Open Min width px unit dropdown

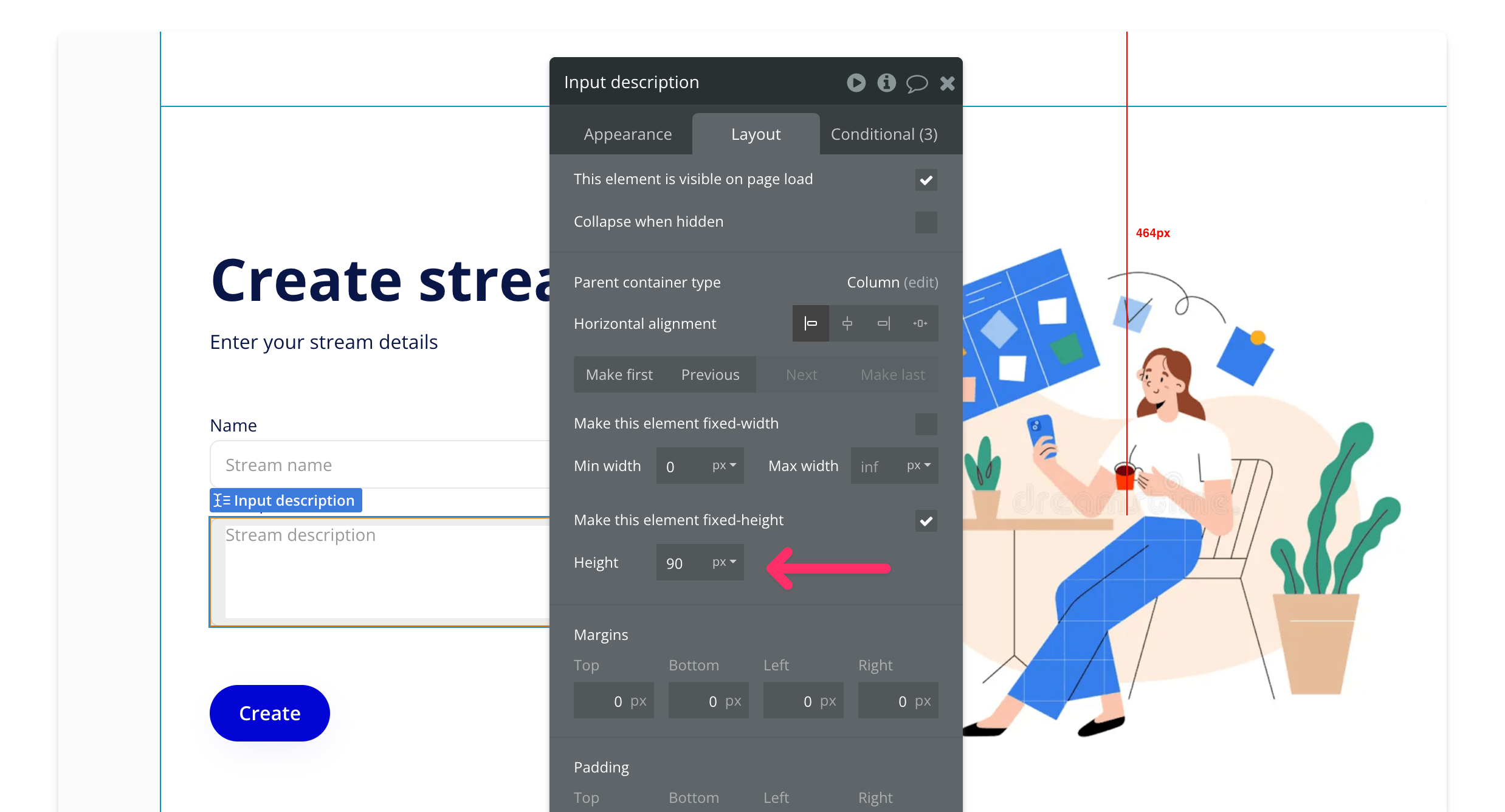click(x=724, y=466)
